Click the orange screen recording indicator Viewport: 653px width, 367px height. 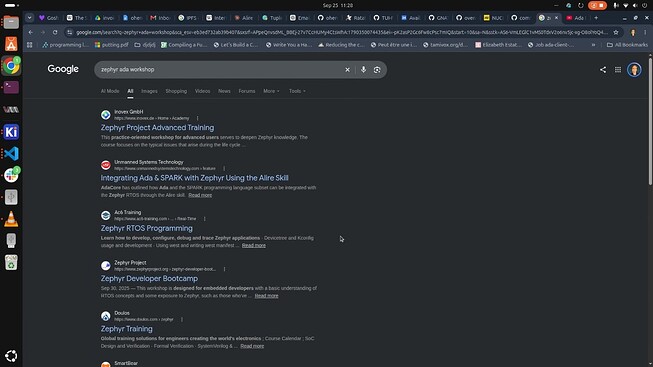point(597,5)
